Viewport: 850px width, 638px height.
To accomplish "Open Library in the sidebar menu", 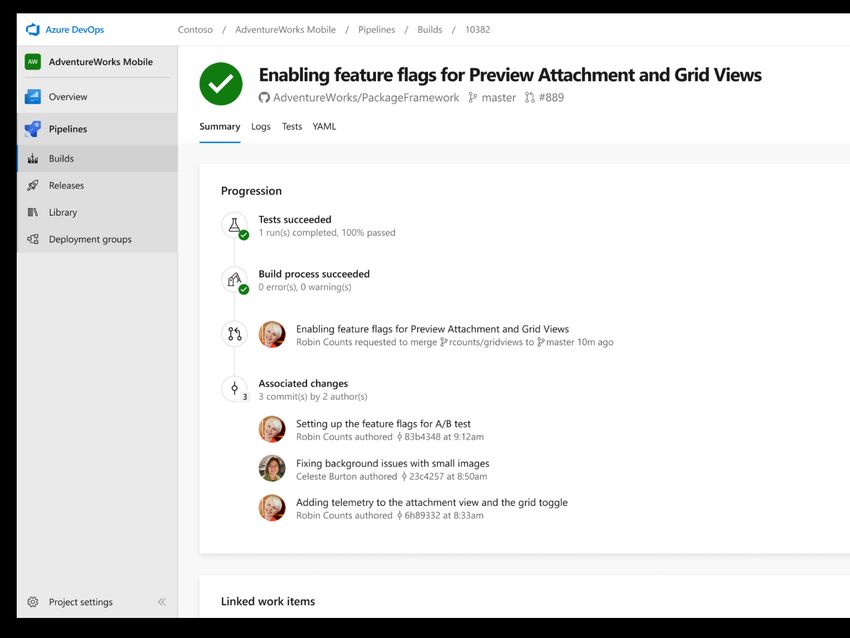I will (98, 212).
